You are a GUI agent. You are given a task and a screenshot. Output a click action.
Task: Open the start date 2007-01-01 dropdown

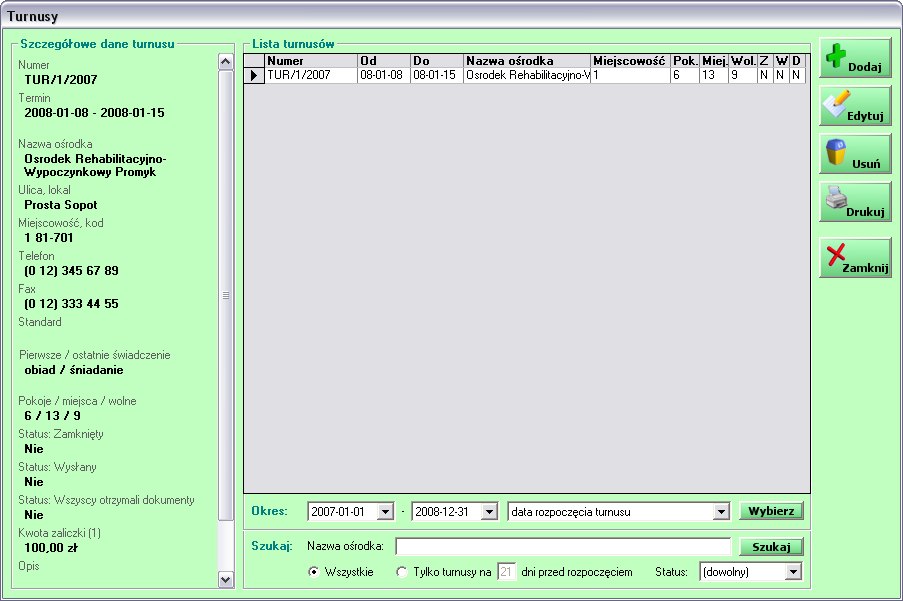coord(385,512)
